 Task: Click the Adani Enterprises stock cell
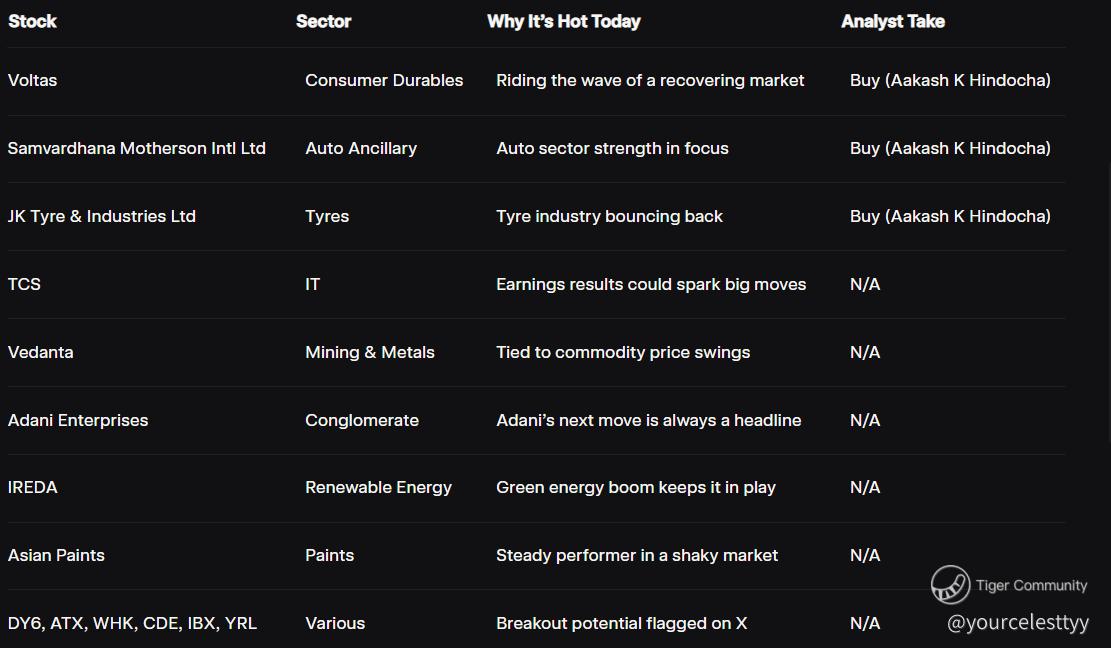78,420
